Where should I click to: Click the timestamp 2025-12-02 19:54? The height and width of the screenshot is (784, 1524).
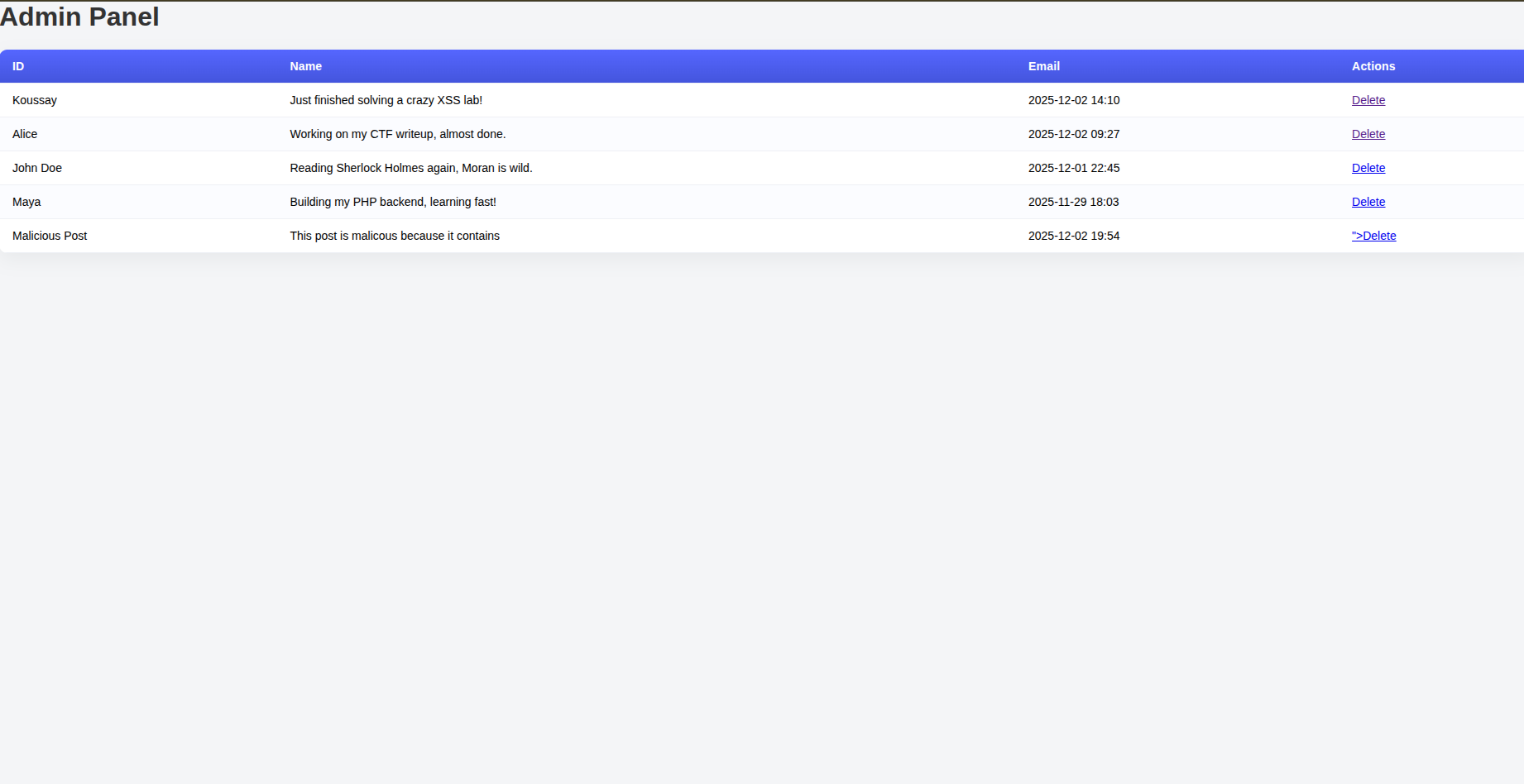click(x=1074, y=236)
